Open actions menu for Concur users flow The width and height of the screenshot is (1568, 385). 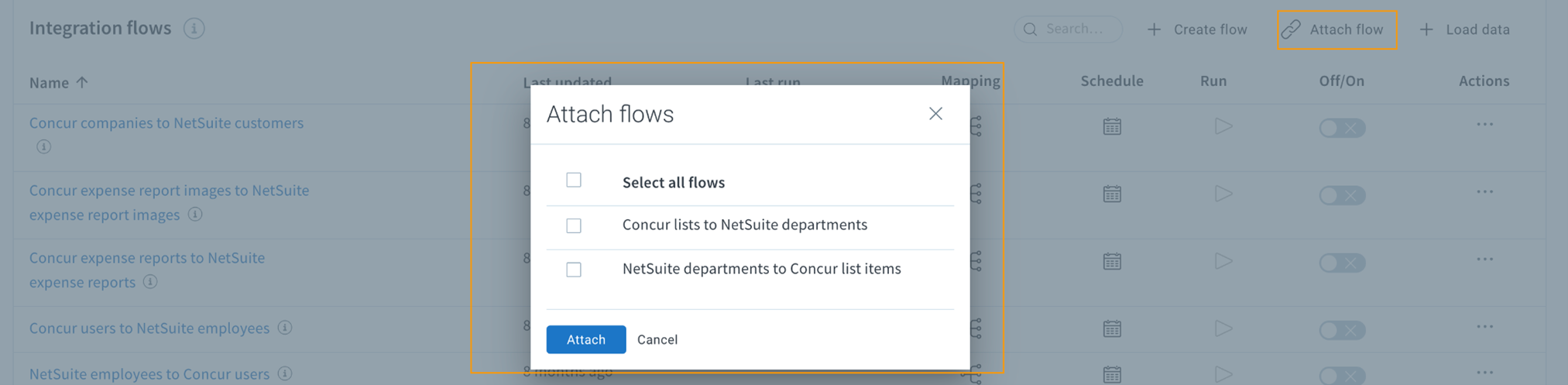1484,327
